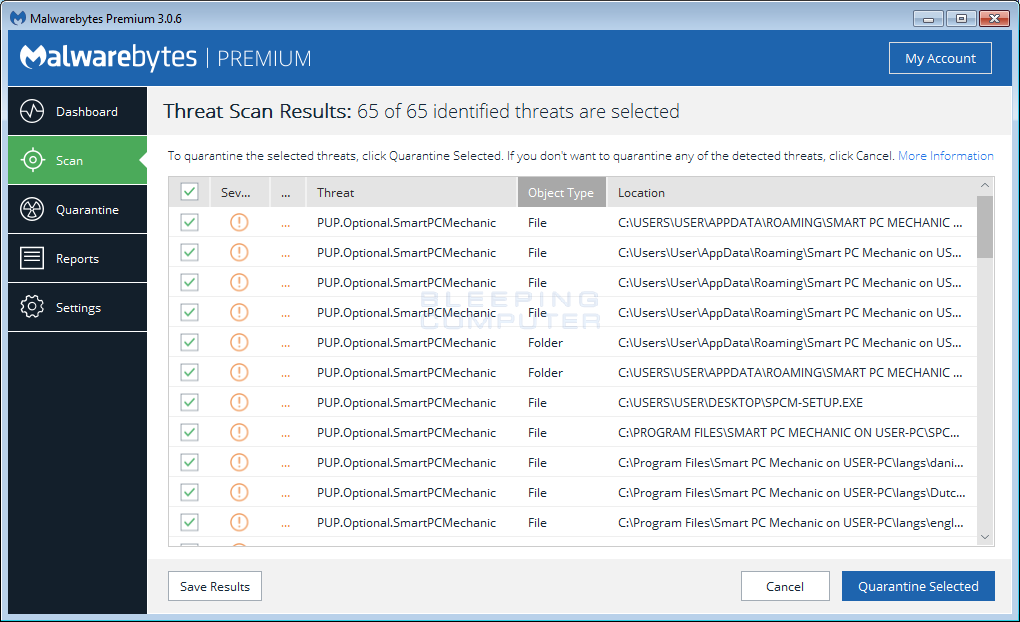
Task: Click severity warning icon of first threat row
Action: [239, 222]
